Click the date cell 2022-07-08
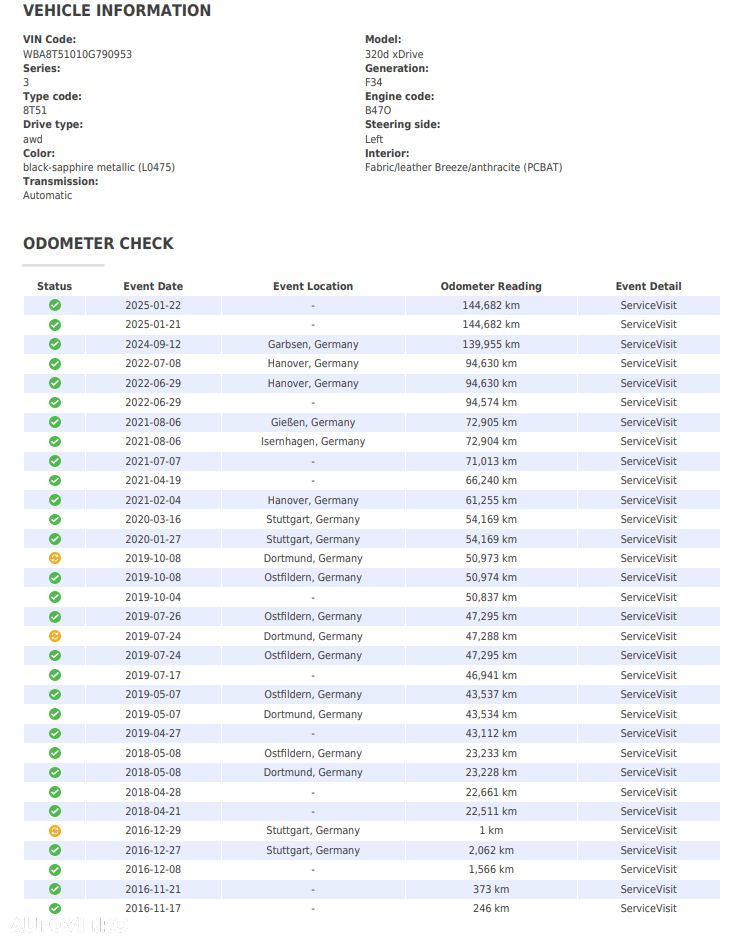The image size is (742, 942). coord(153,363)
